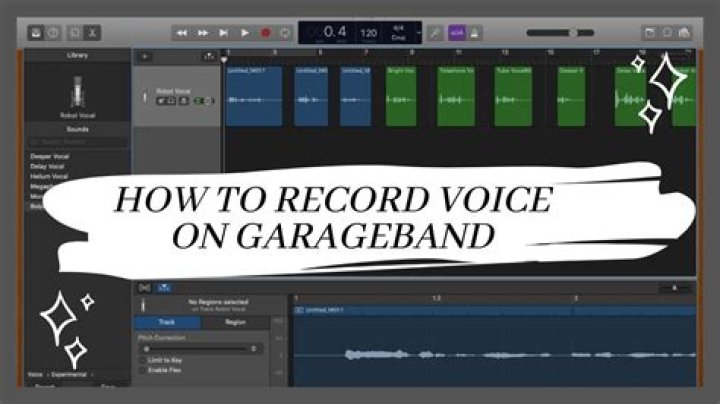The width and height of the screenshot is (720, 404).
Task: Open the Voice category in library path
Action: click(x=34, y=375)
